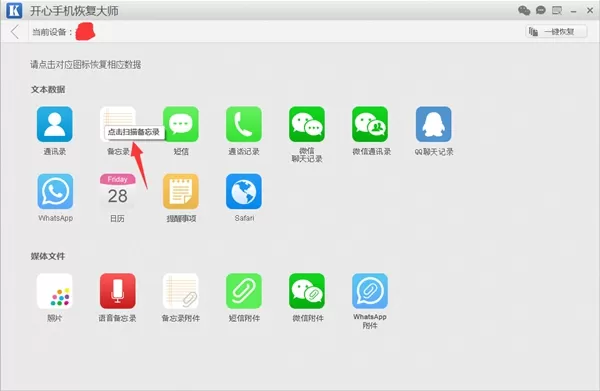The width and height of the screenshot is (600, 391).
Task: Select the 微信通讯录 WeChat contacts icon
Action: [x=370, y=124]
